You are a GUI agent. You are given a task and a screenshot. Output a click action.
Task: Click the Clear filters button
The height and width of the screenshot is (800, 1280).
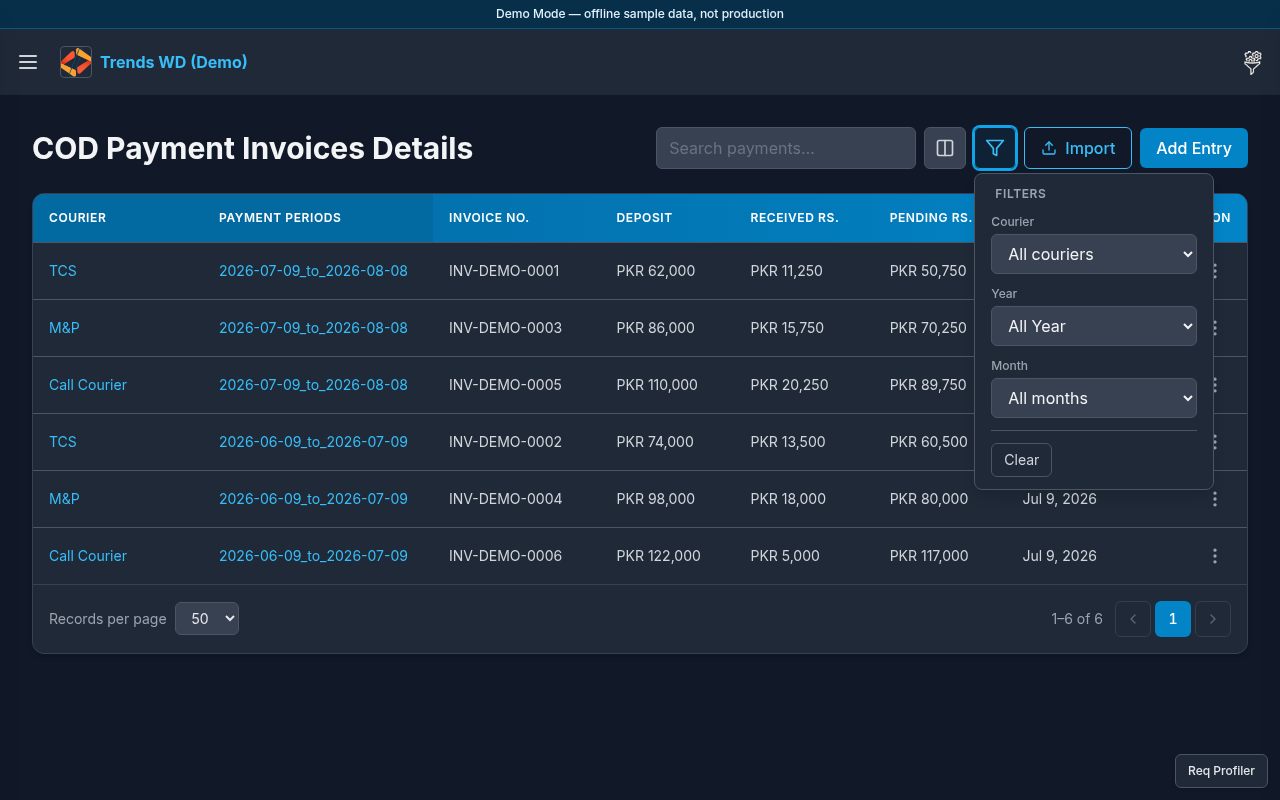pyautogui.click(x=1021, y=460)
